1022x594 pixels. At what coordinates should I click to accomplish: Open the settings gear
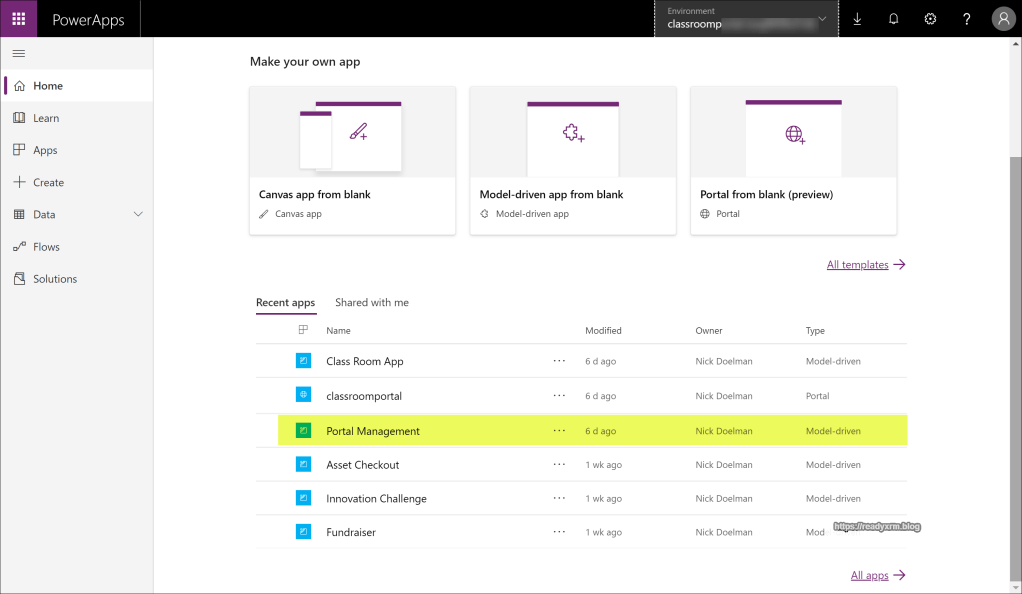point(930,18)
